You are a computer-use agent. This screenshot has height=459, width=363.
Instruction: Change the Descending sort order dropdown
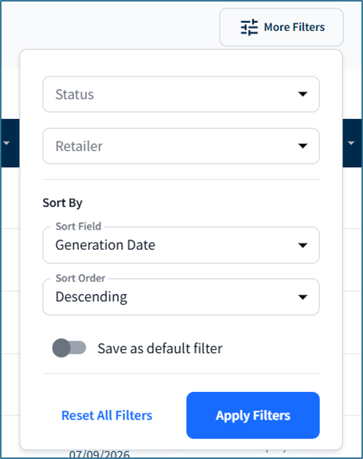click(x=181, y=297)
